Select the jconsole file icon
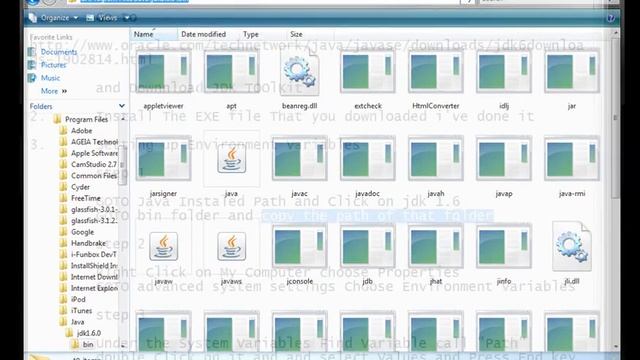This screenshot has width=640, height=360. click(x=300, y=247)
